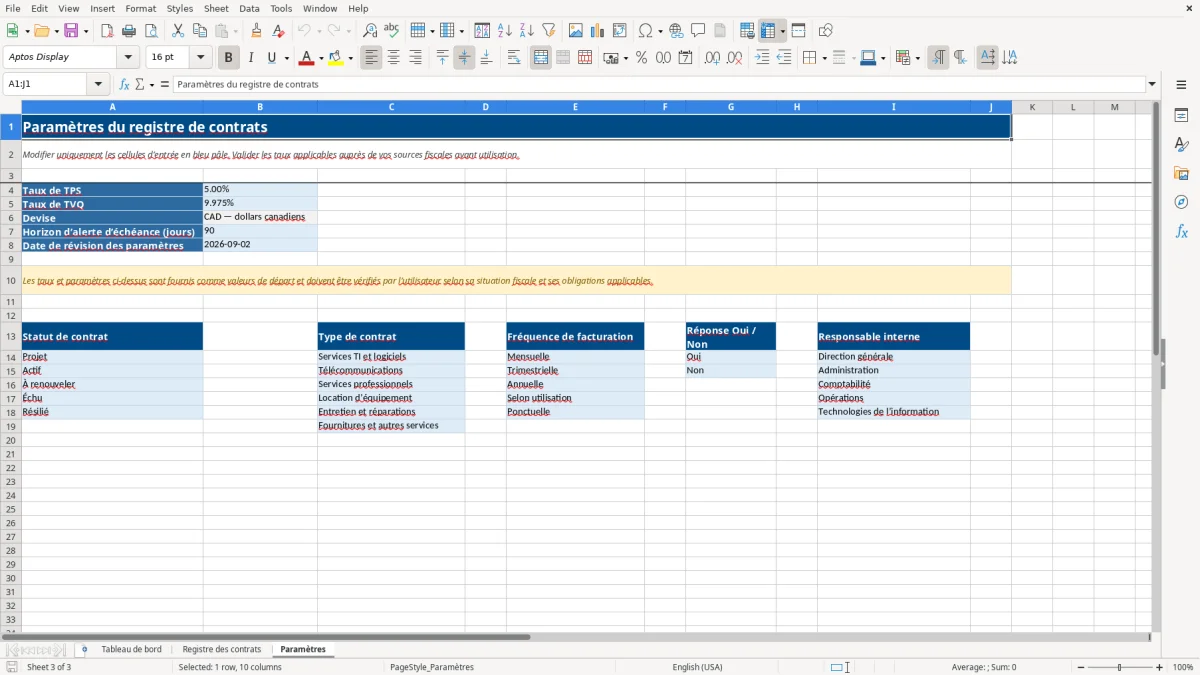Export directly as PDF
1200x675 pixels.
click(107, 31)
